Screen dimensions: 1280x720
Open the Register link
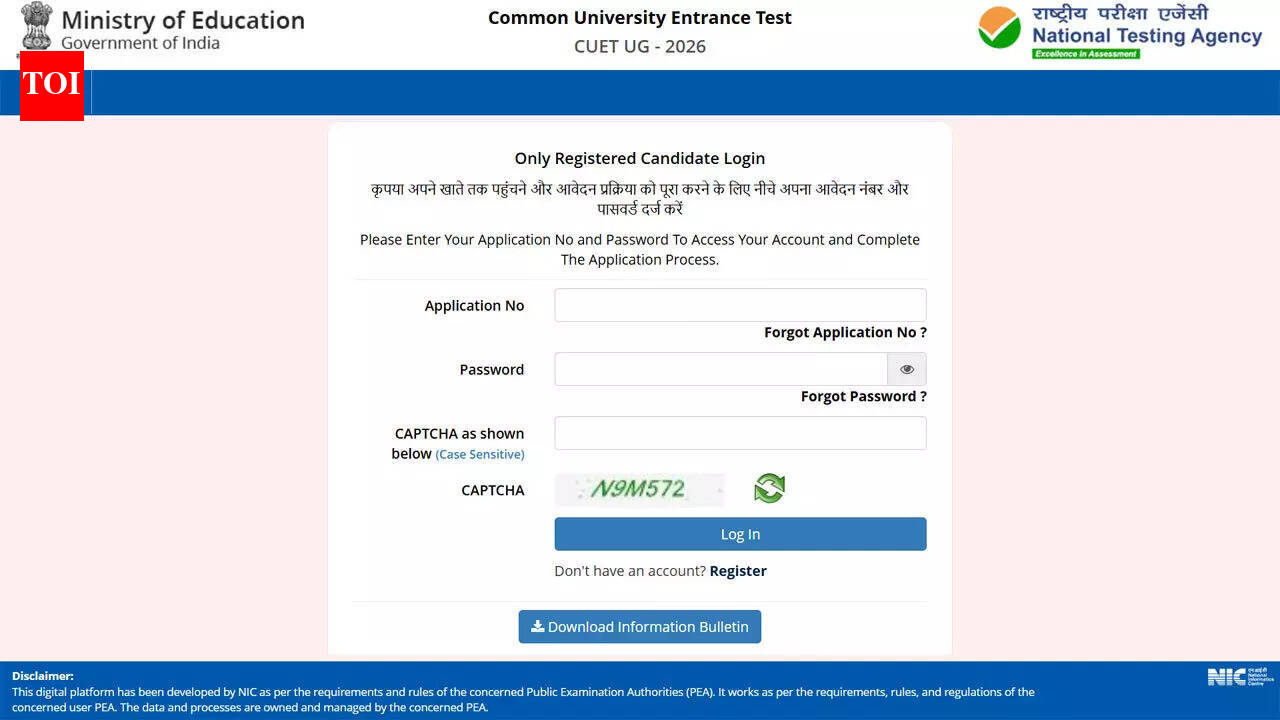(x=738, y=570)
